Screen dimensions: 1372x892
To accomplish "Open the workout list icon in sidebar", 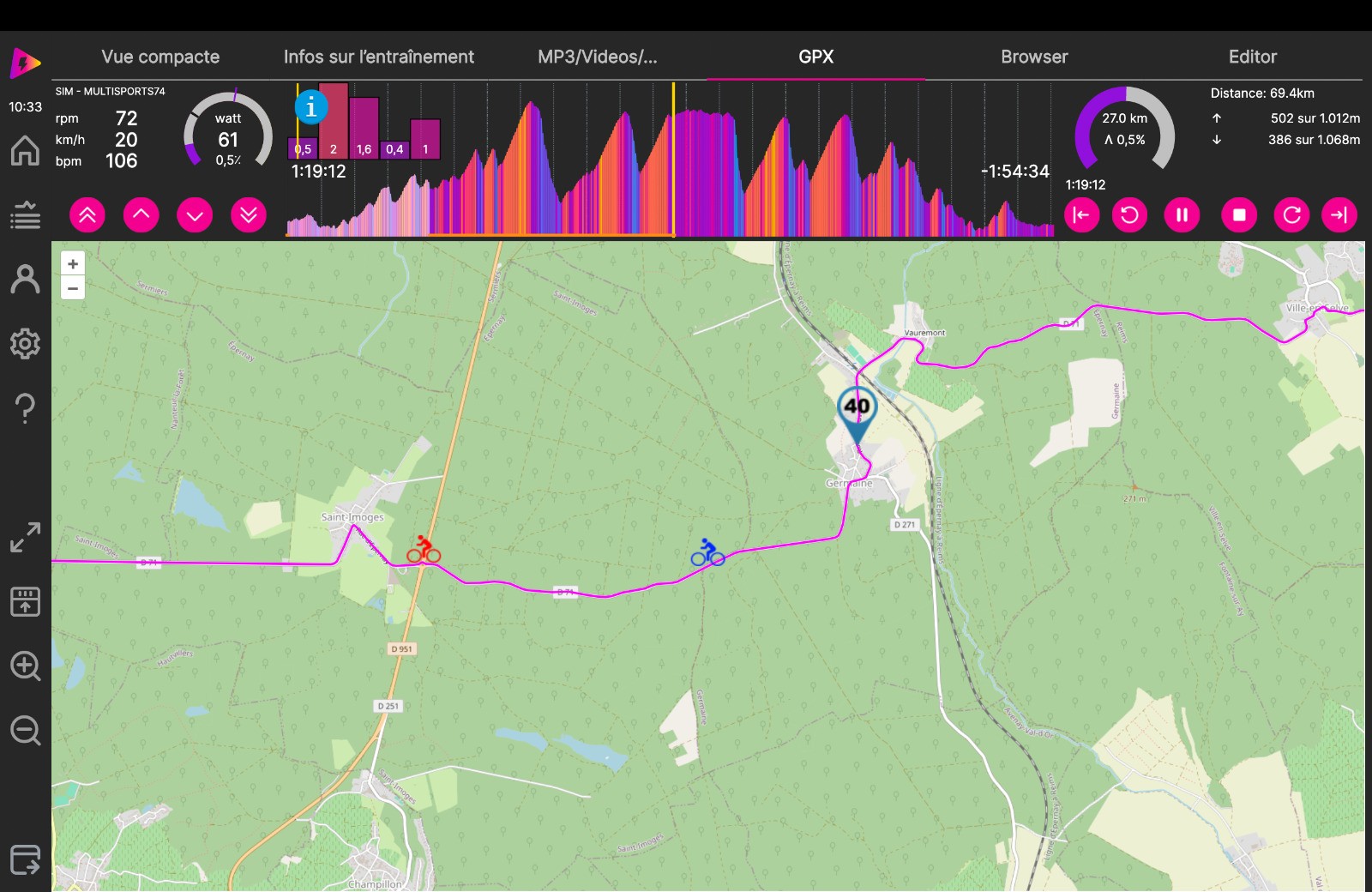I will (25, 215).
